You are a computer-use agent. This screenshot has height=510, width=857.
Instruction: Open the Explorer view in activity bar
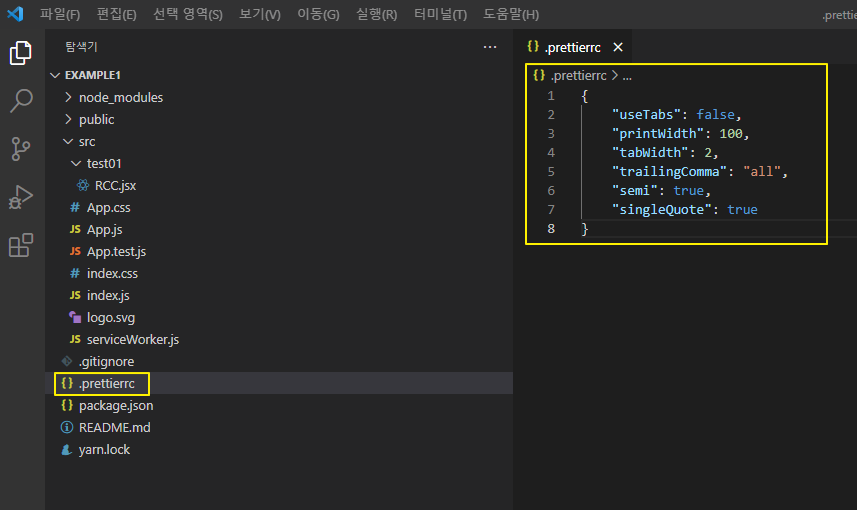click(x=21, y=52)
